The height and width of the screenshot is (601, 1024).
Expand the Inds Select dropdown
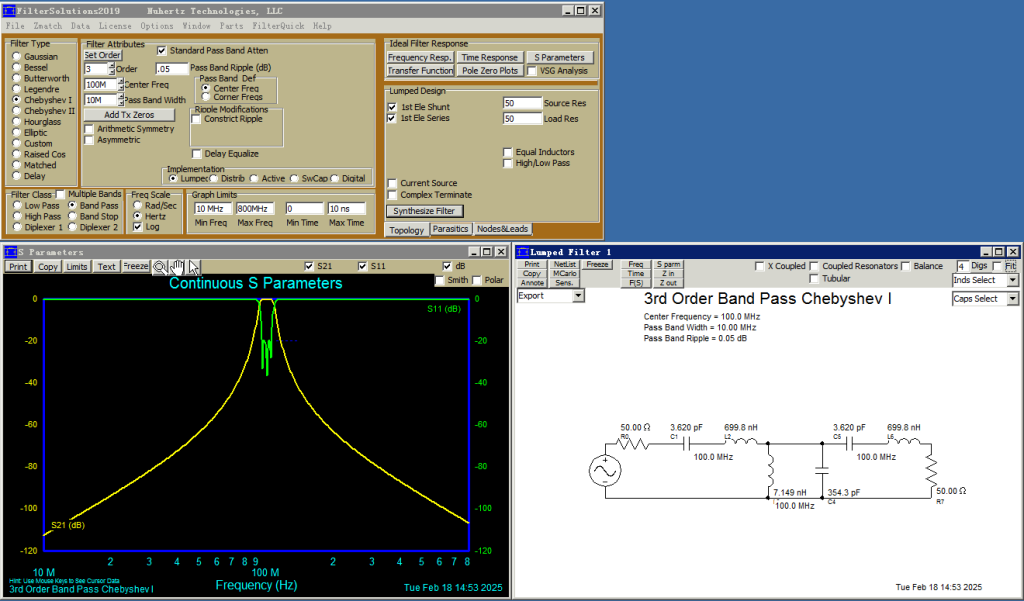[x=1012, y=280]
